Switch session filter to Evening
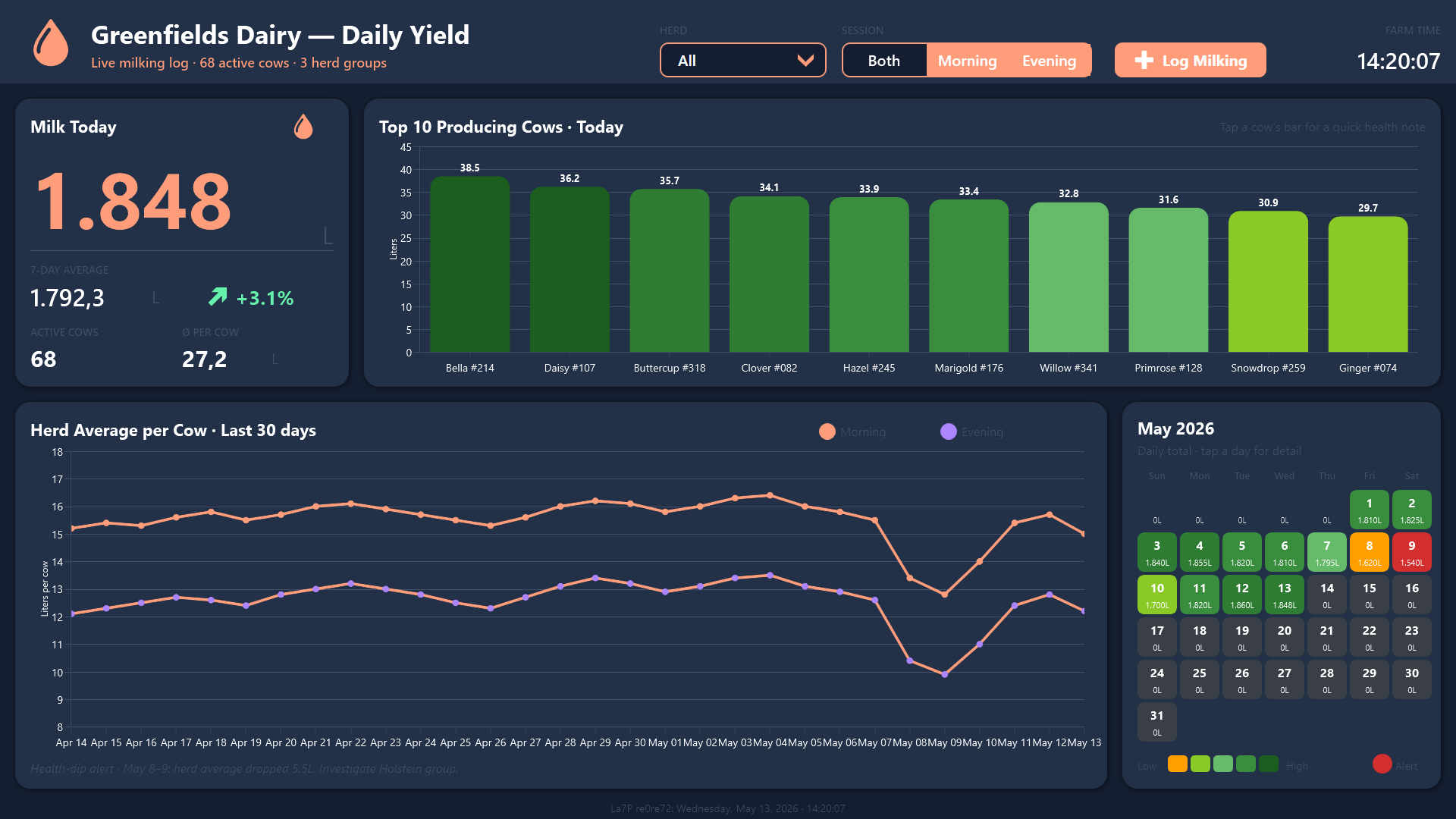 coord(1049,61)
